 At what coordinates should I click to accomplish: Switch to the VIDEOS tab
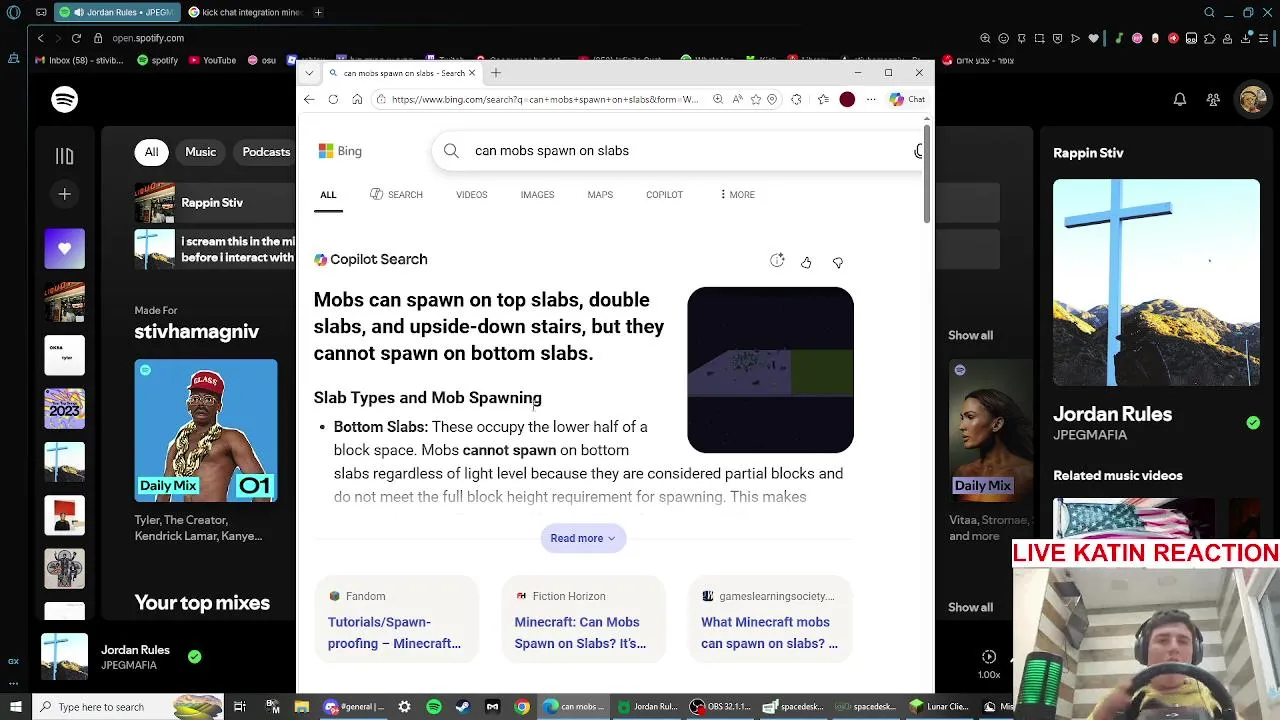472,194
